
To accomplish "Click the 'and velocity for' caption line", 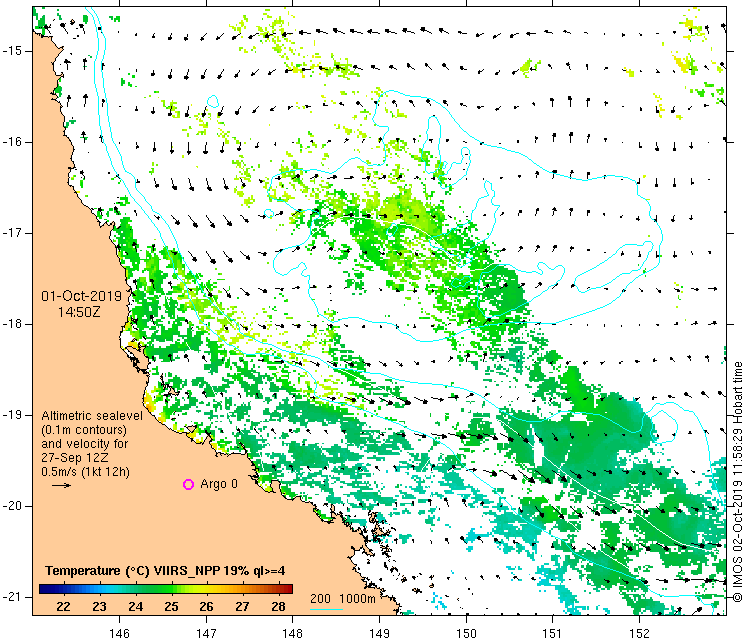I will (85, 443).
